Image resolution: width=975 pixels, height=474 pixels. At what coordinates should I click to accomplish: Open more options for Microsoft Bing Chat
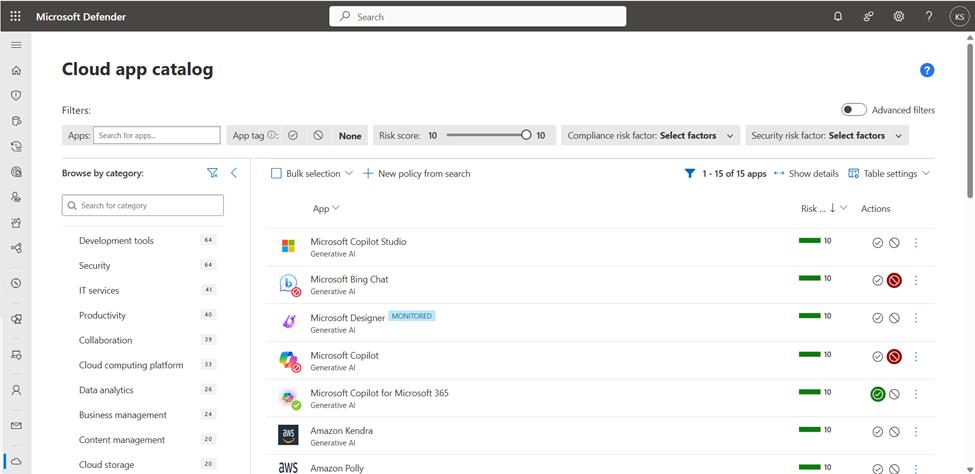(x=915, y=281)
